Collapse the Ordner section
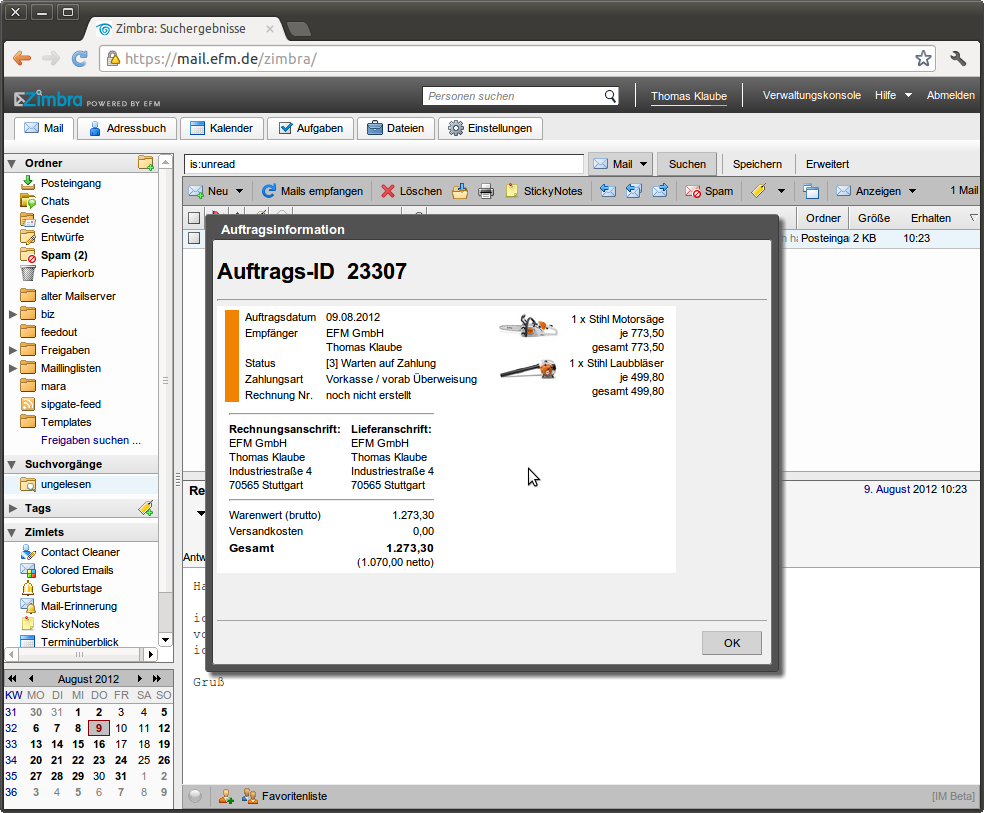984x813 pixels. tap(11, 164)
